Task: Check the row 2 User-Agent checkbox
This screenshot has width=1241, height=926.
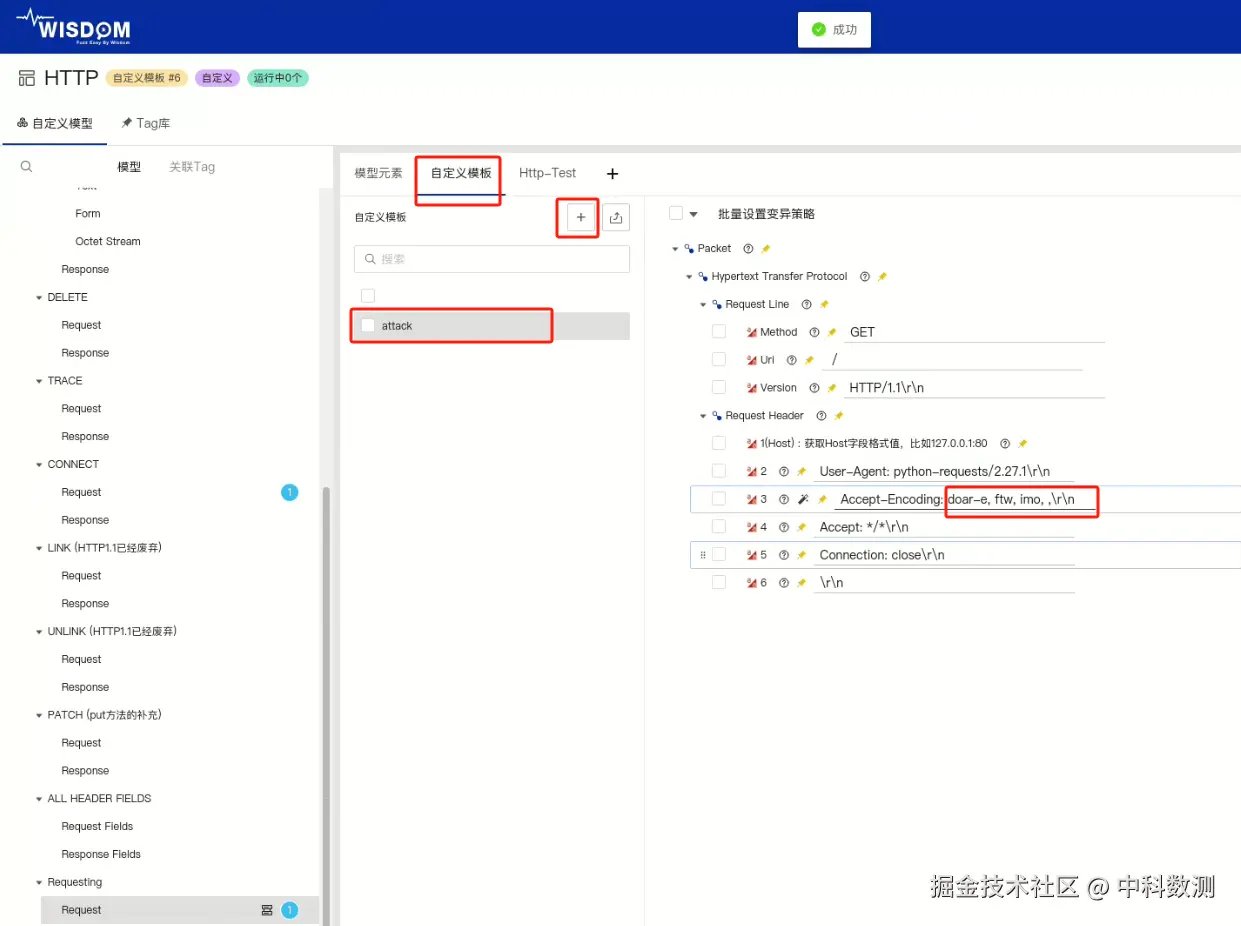Action: coord(719,470)
